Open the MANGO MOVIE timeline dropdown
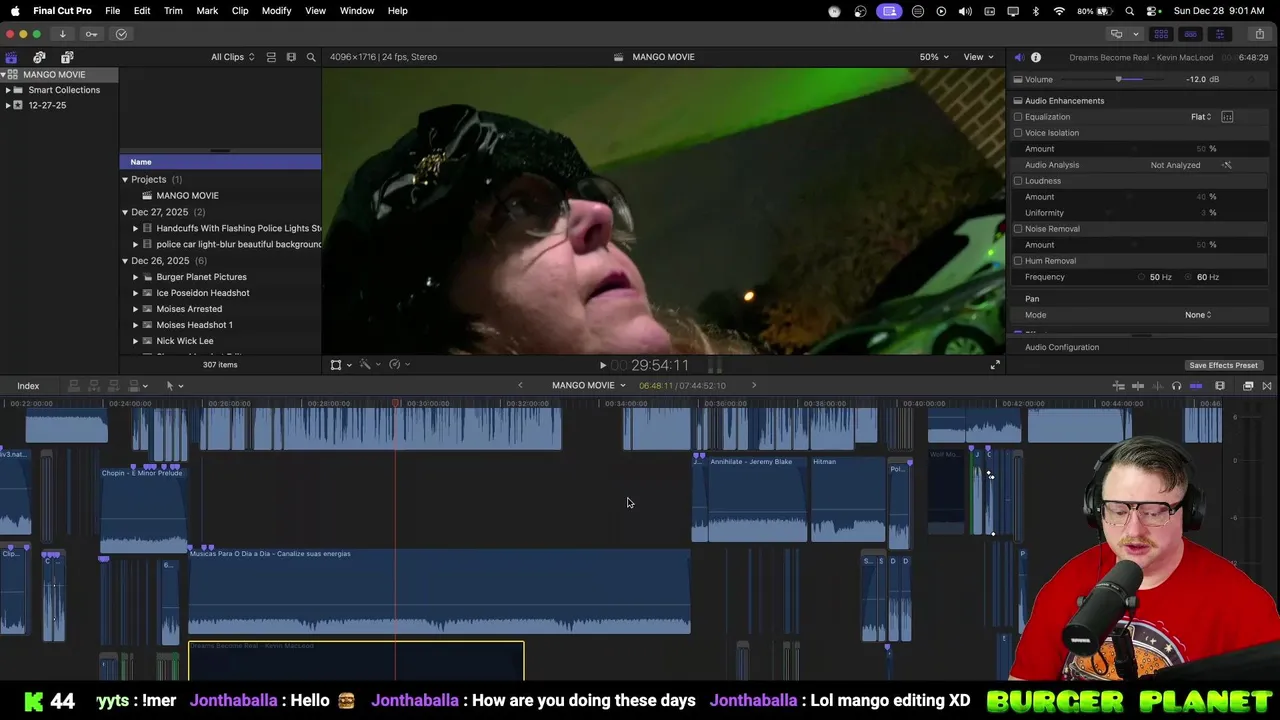 588,385
